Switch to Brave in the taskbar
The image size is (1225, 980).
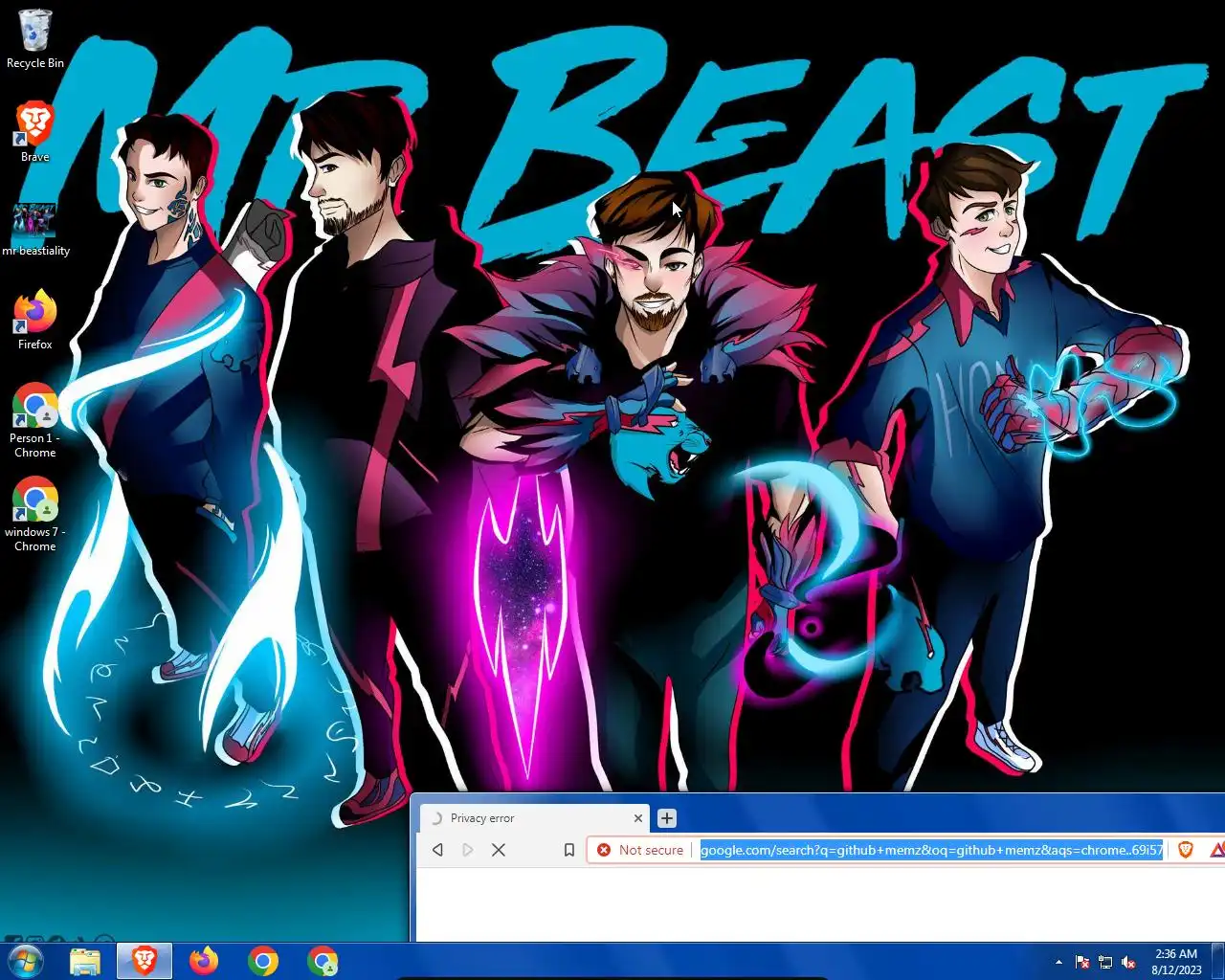[145, 961]
